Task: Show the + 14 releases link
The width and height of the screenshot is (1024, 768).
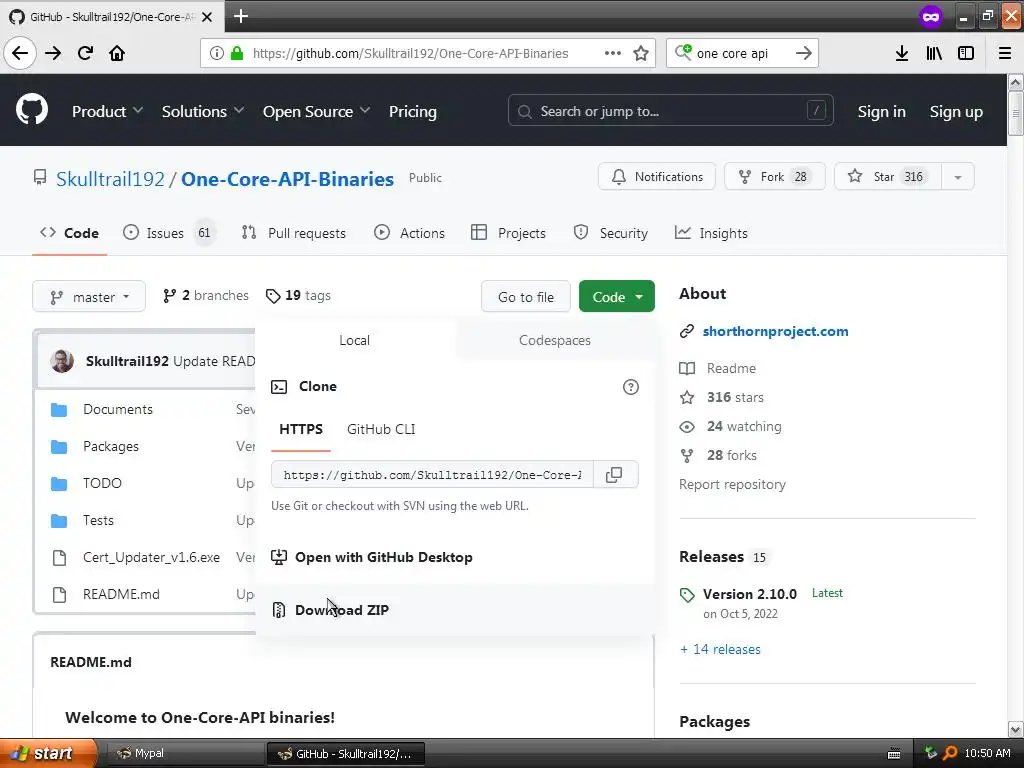Action: 720,649
